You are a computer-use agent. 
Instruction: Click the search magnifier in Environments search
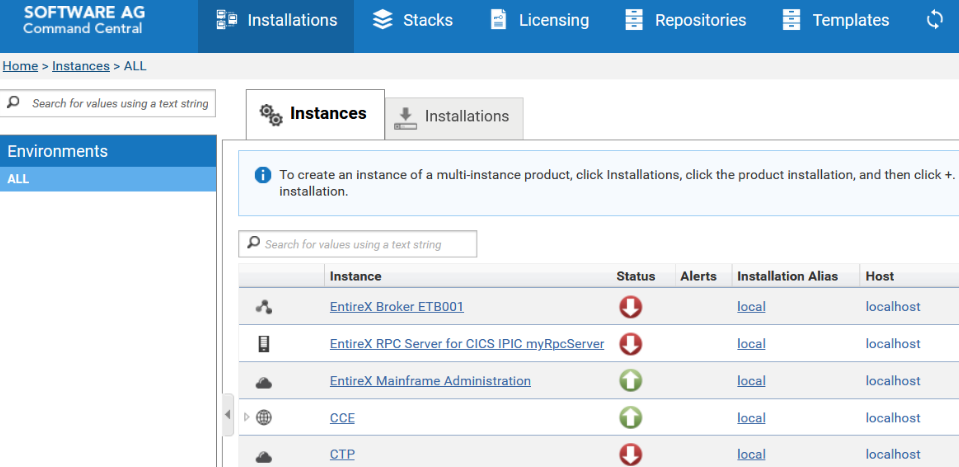13,102
